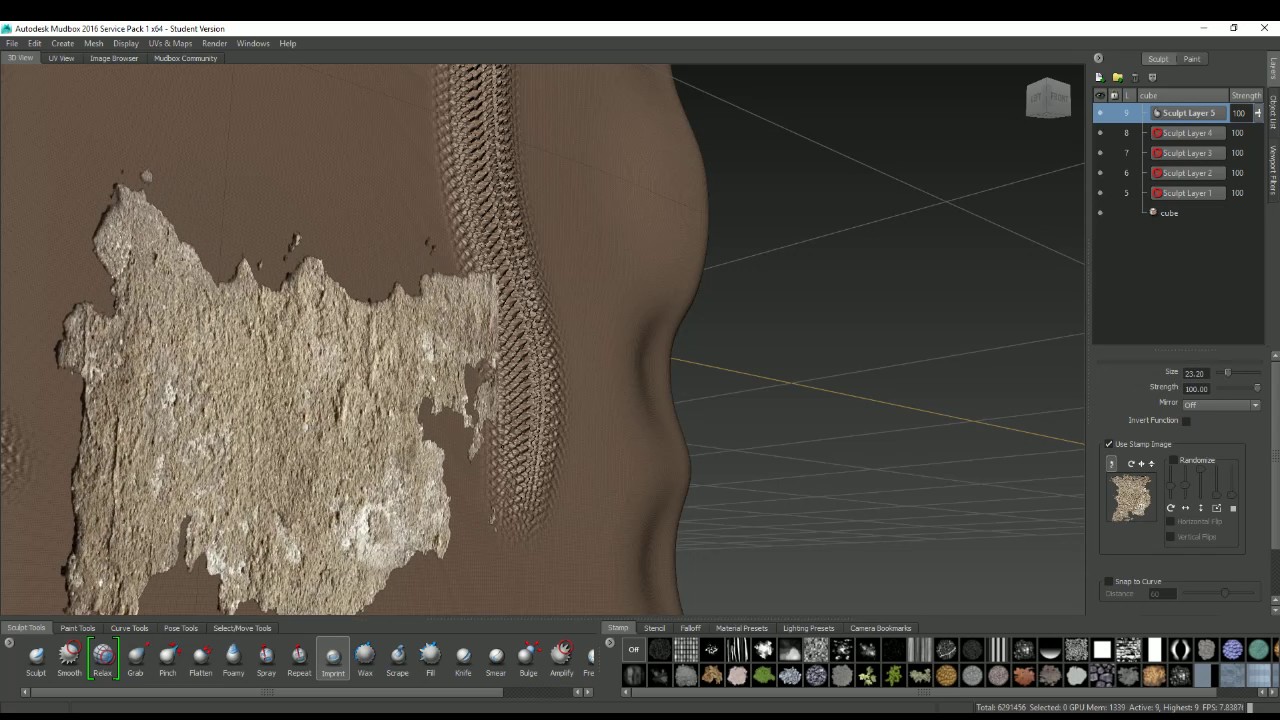The height and width of the screenshot is (720, 1280).
Task: Open the Object List side tab
Action: [1273, 112]
